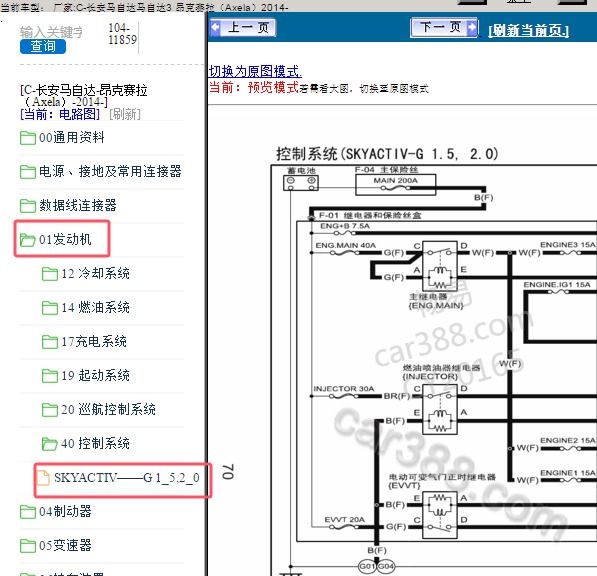Open the 电源、接地及常用连接器 folder

coord(110,171)
